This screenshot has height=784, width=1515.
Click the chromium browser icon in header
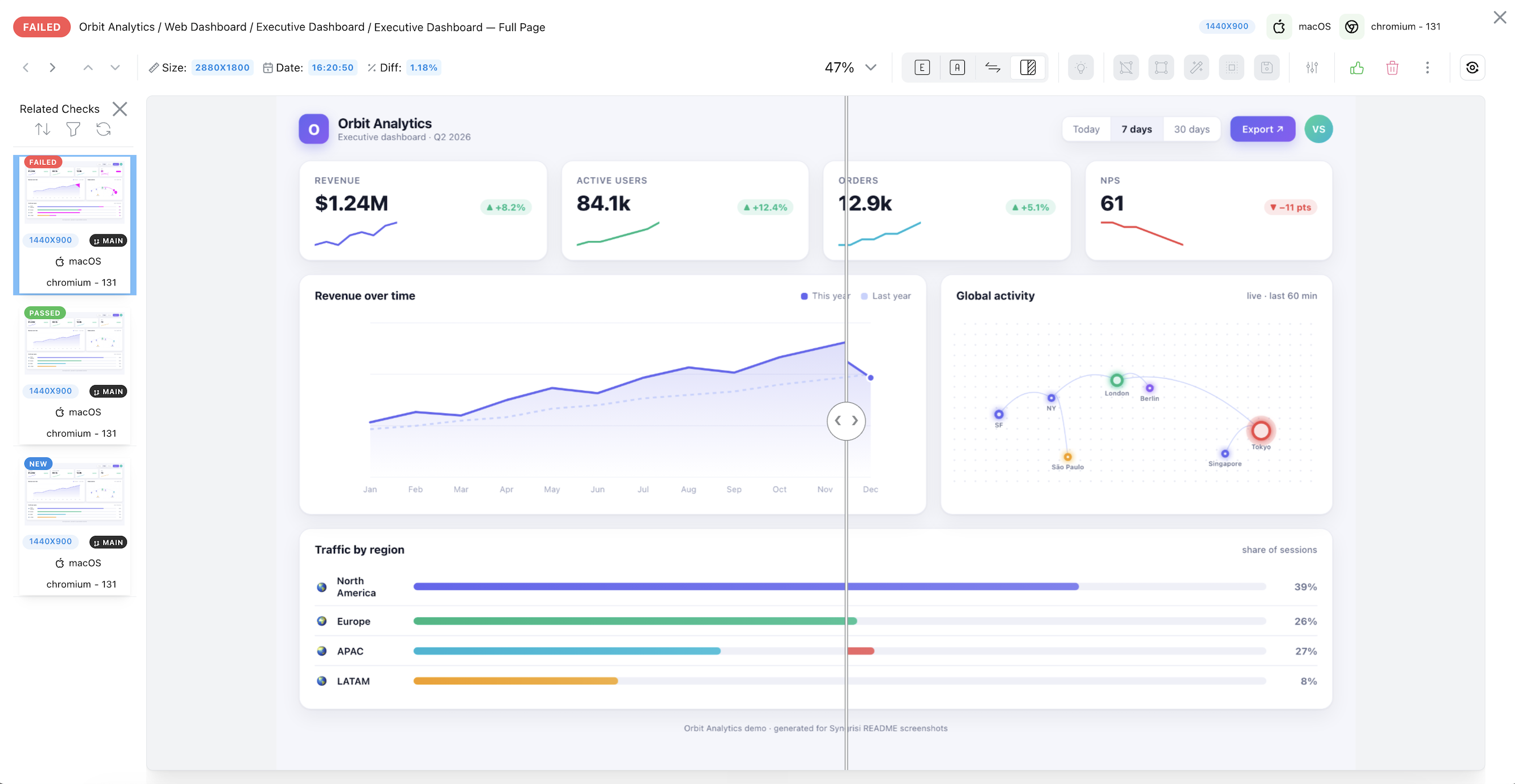(1351, 27)
